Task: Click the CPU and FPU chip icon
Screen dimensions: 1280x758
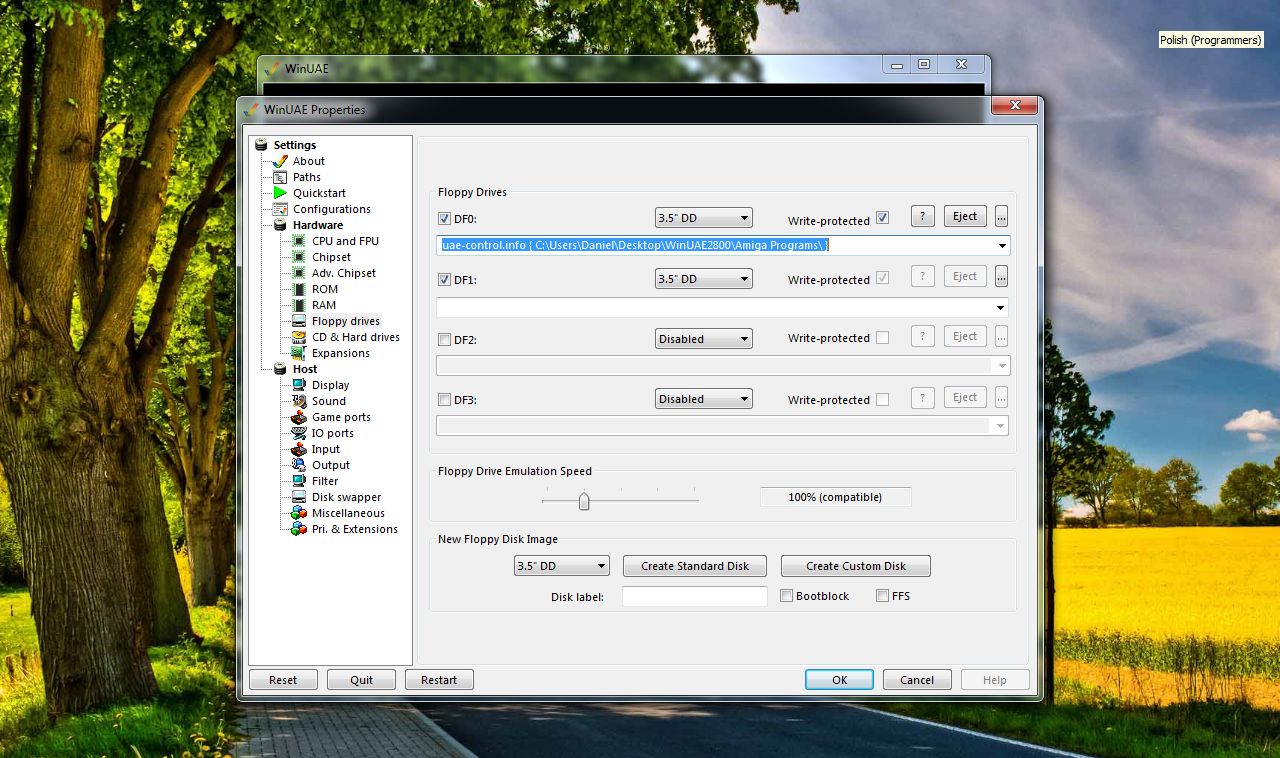Action: [x=299, y=241]
